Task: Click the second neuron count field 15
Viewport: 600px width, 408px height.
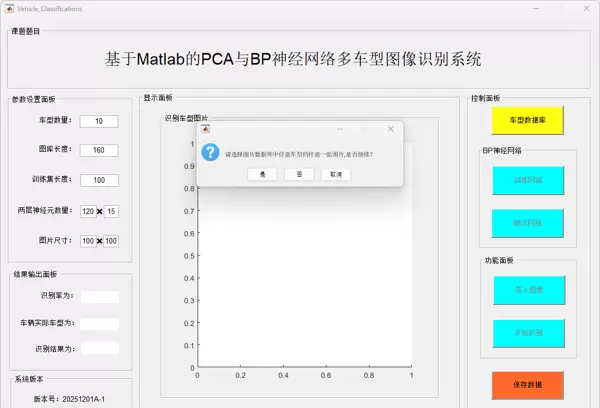Action: [112, 211]
